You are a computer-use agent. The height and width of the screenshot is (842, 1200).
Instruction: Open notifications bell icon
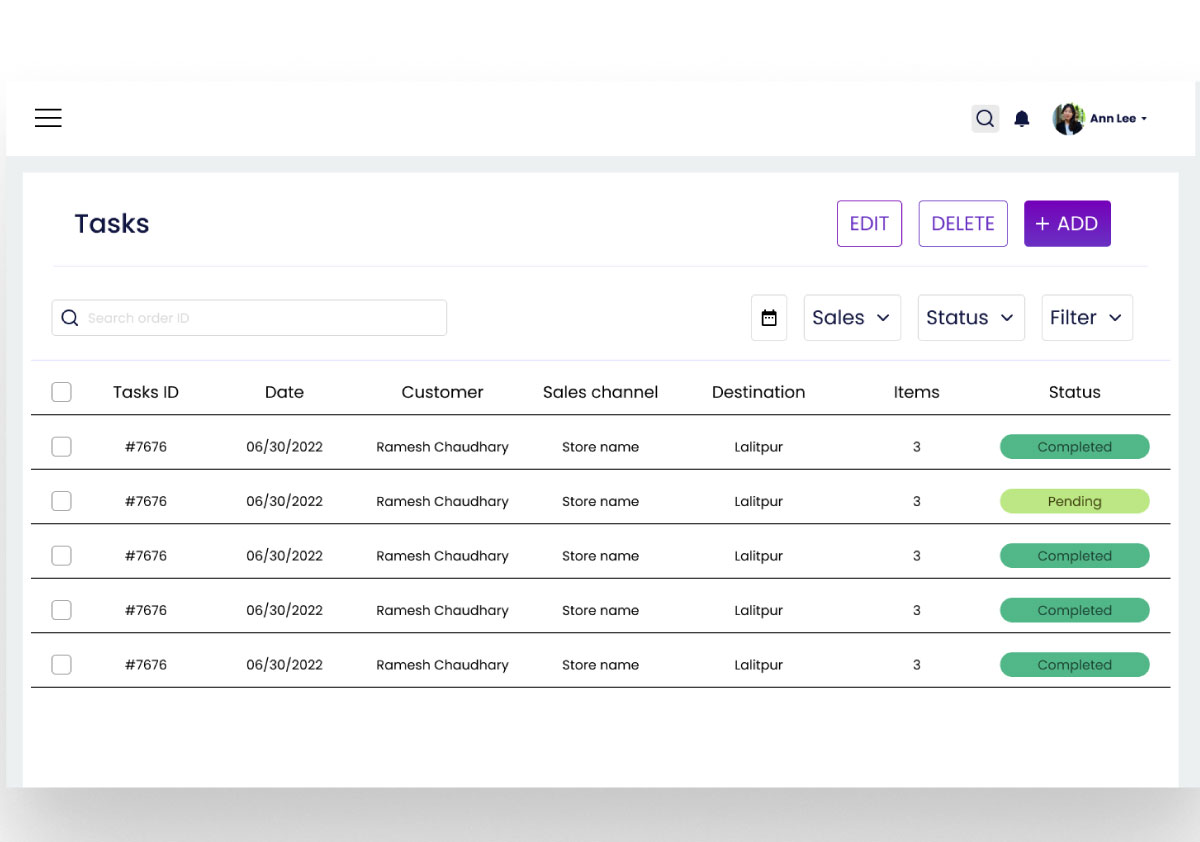pos(1022,119)
